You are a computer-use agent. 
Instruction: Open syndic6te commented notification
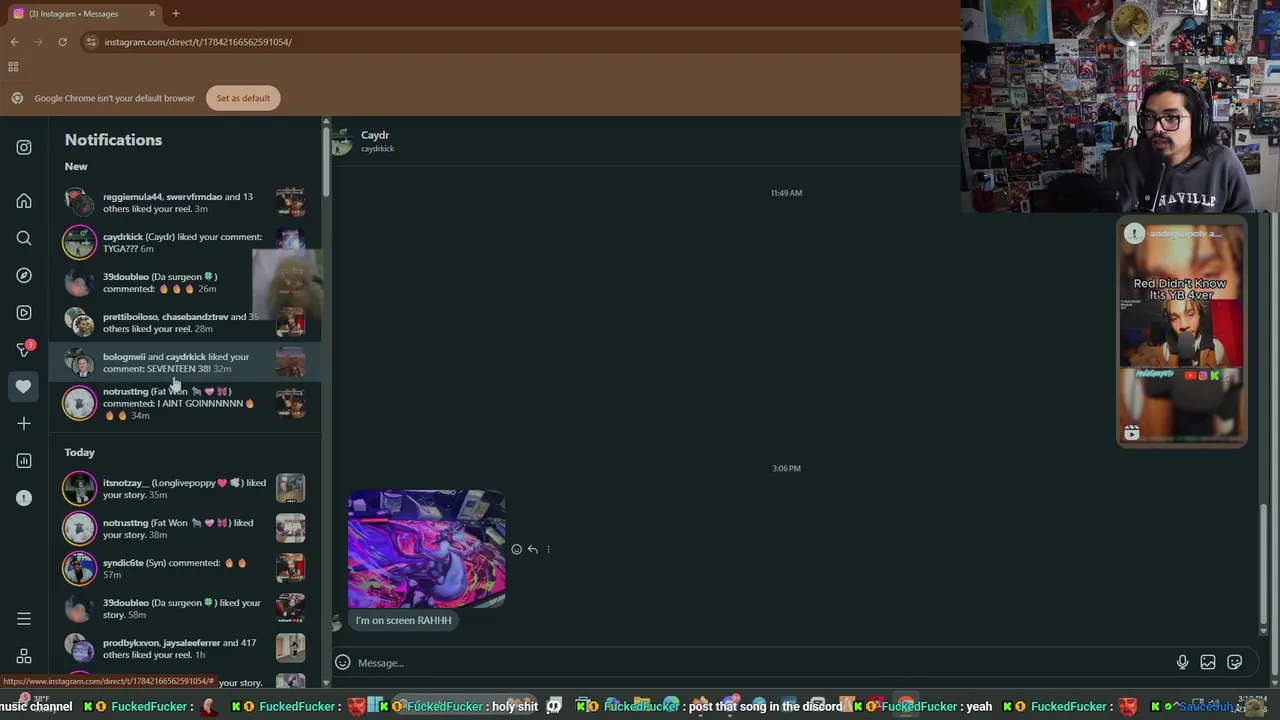pyautogui.click(x=185, y=568)
